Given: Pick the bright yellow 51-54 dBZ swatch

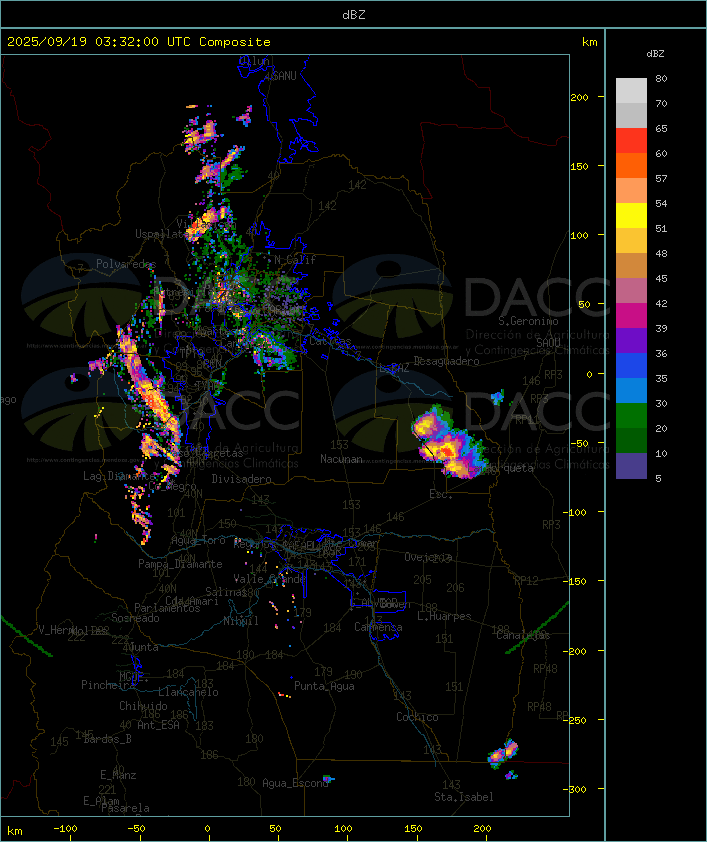Looking at the screenshot, I should [631, 215].
